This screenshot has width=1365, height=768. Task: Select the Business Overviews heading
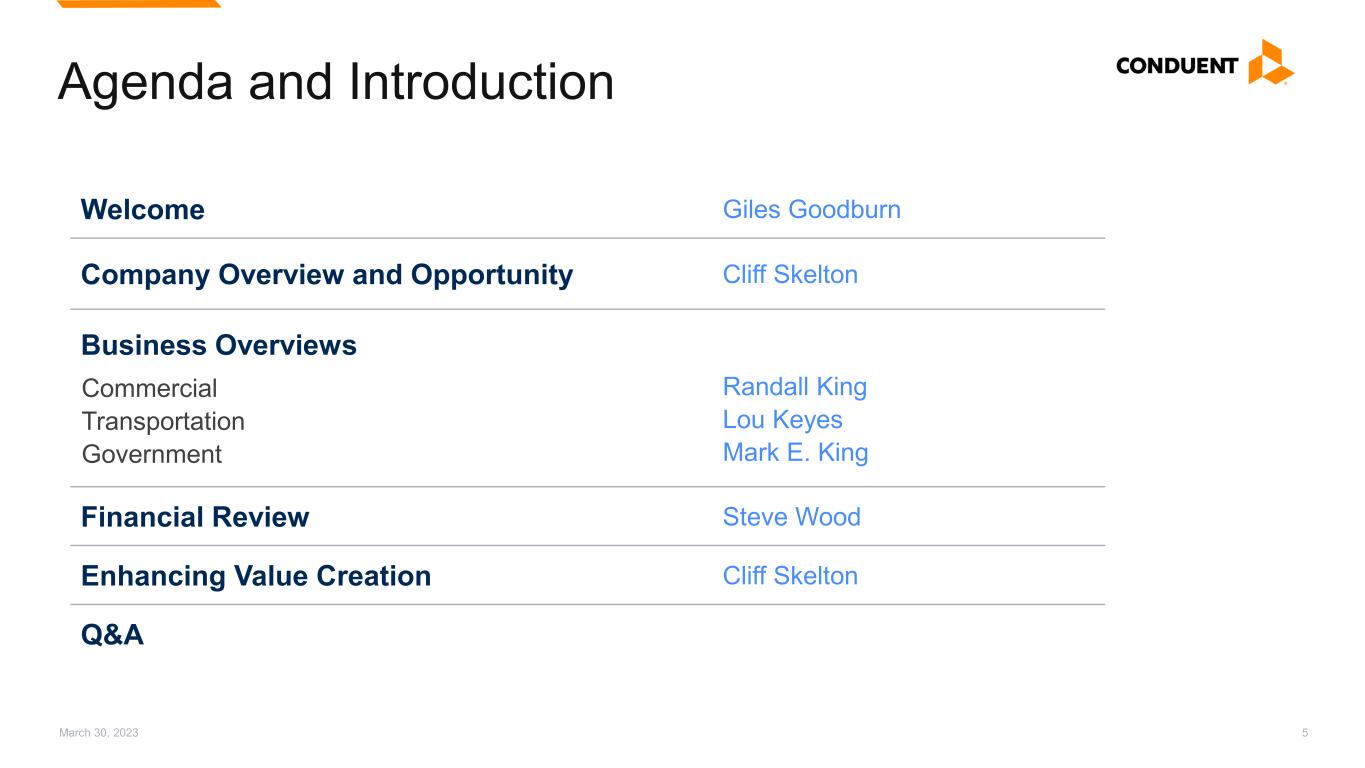click(219, 346)
